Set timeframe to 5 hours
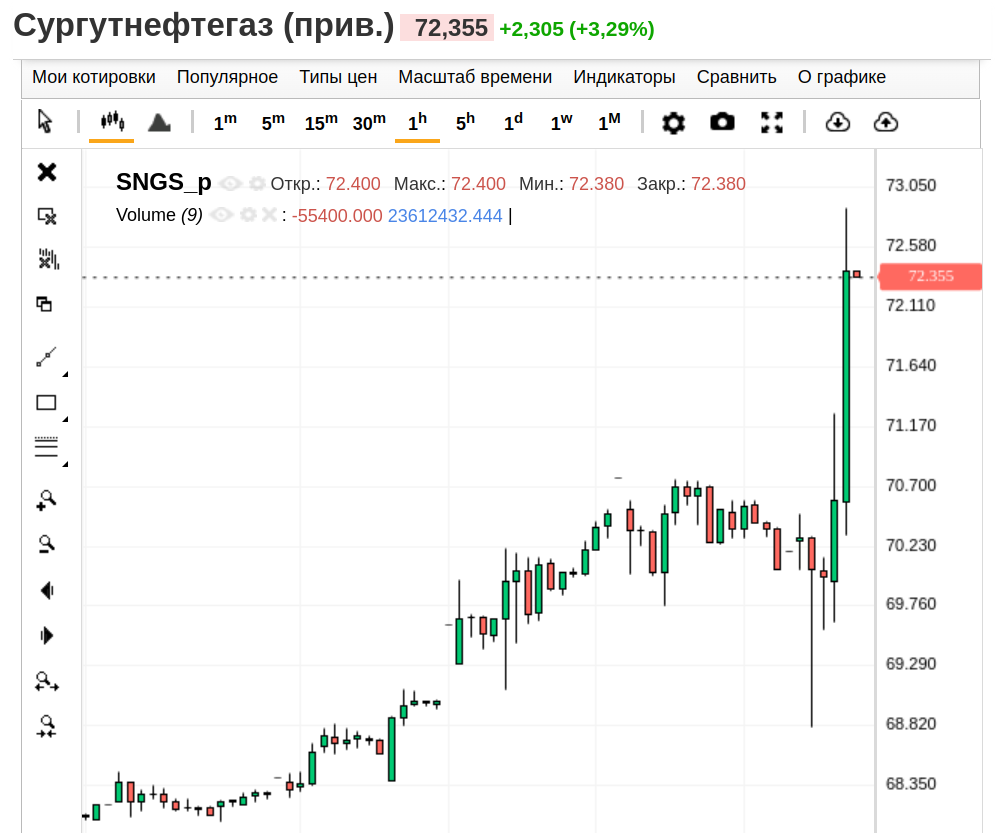The height and width of the screenshot is (833, 1002). click(x=465, y=121)
